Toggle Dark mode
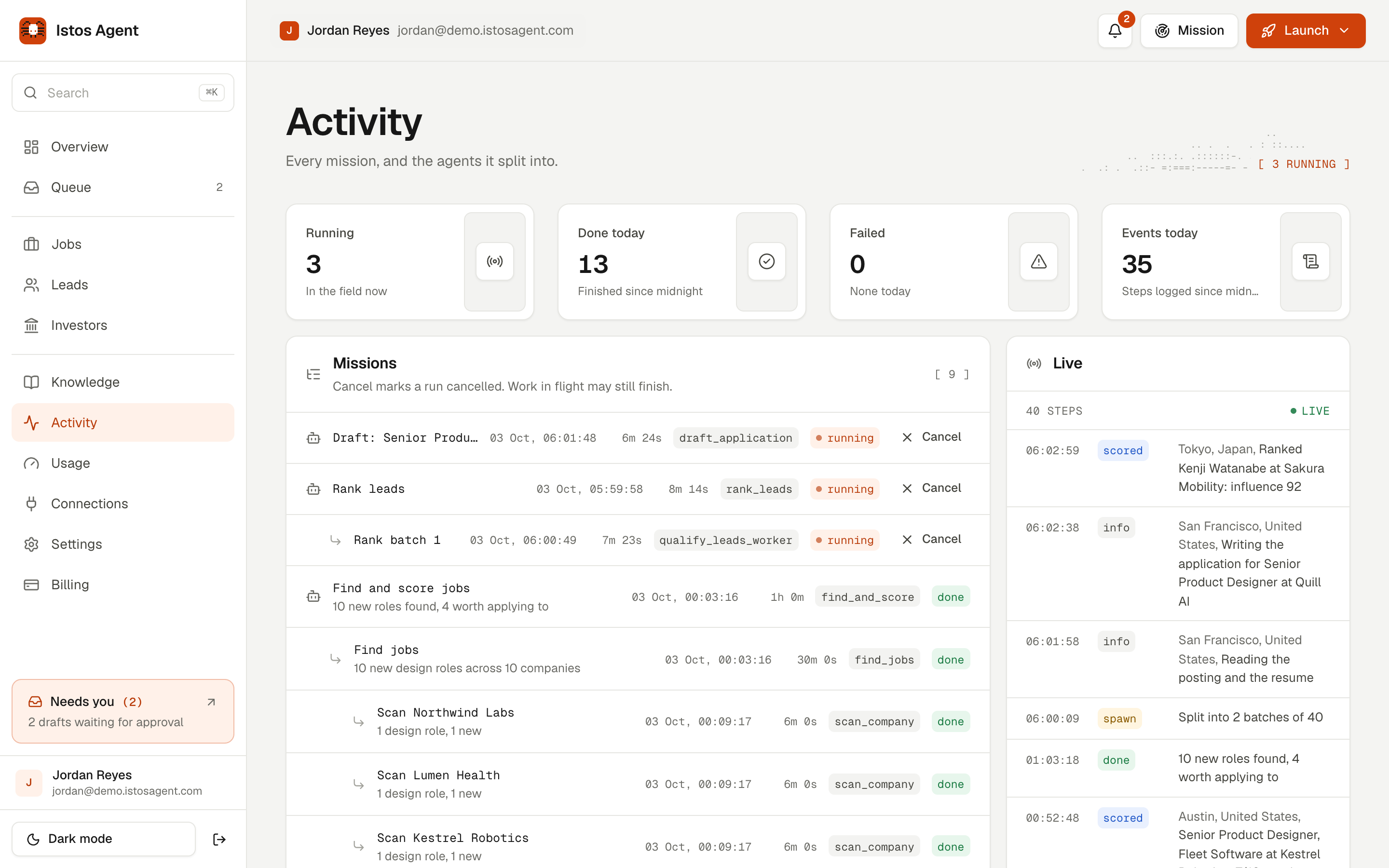The image size is (1389, 868). click(x=104, y=839)
